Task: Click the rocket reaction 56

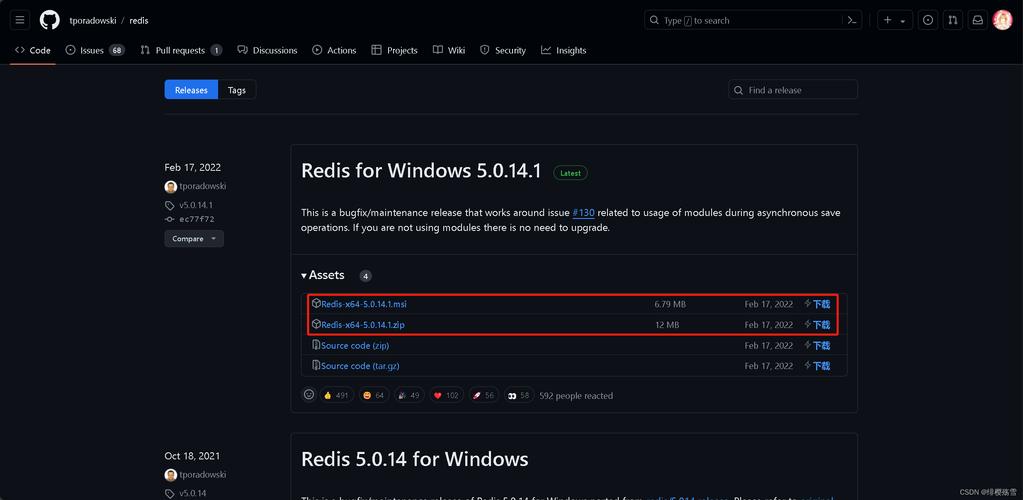Action: [483, 396]
